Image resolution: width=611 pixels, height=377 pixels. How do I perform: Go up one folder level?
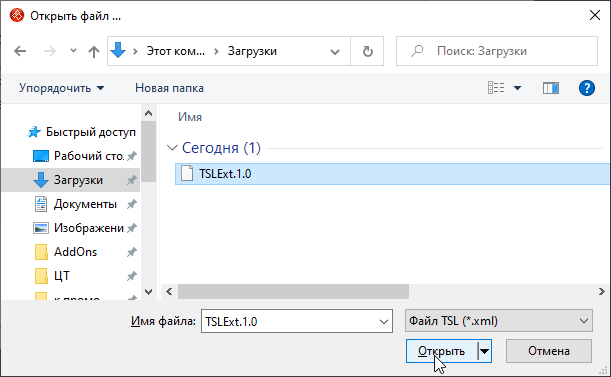pos(94,51)
